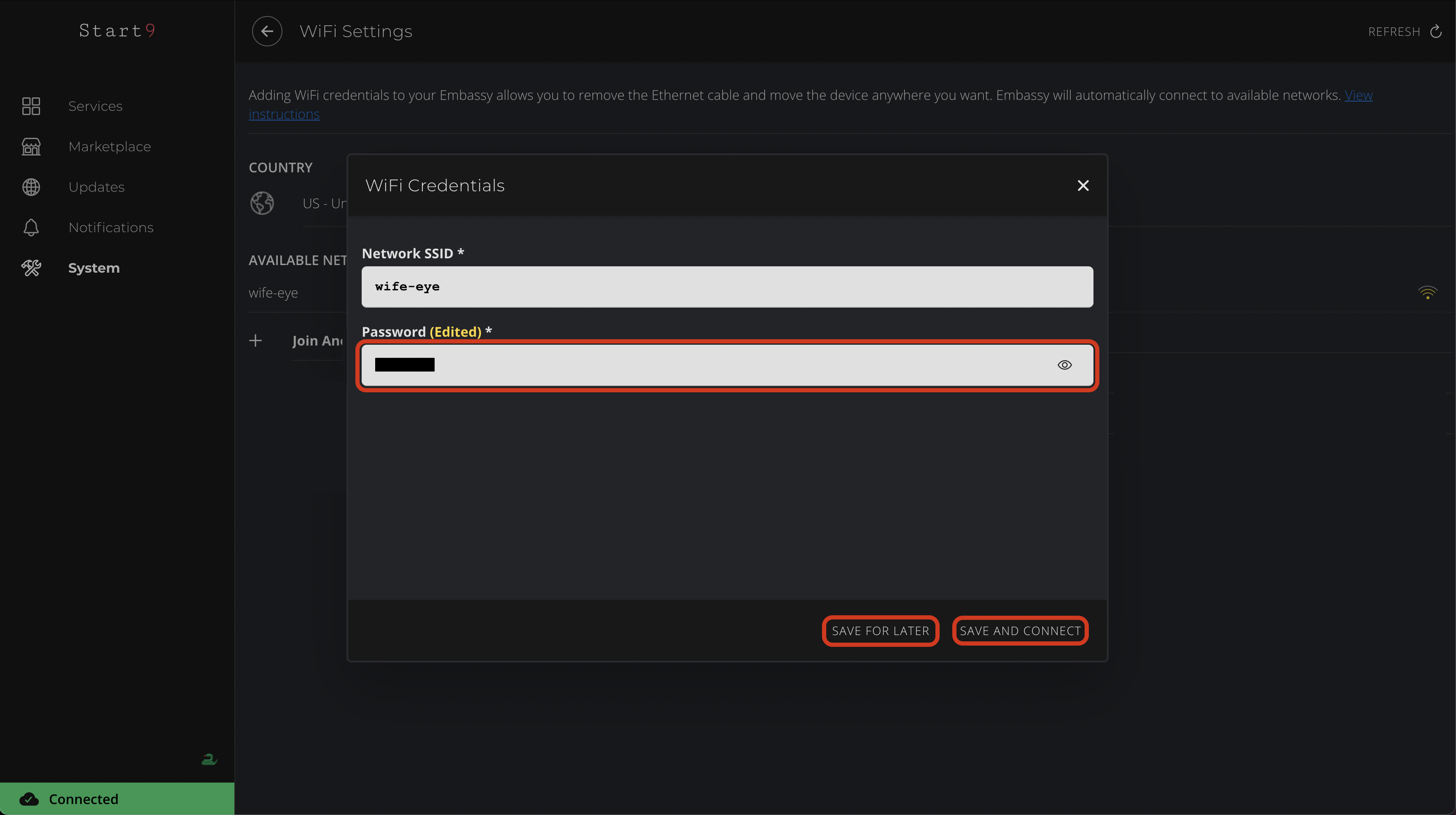Click the Marketplace storefront icon
Viewport: 1456px width, 815px height.
pos(31,146)
